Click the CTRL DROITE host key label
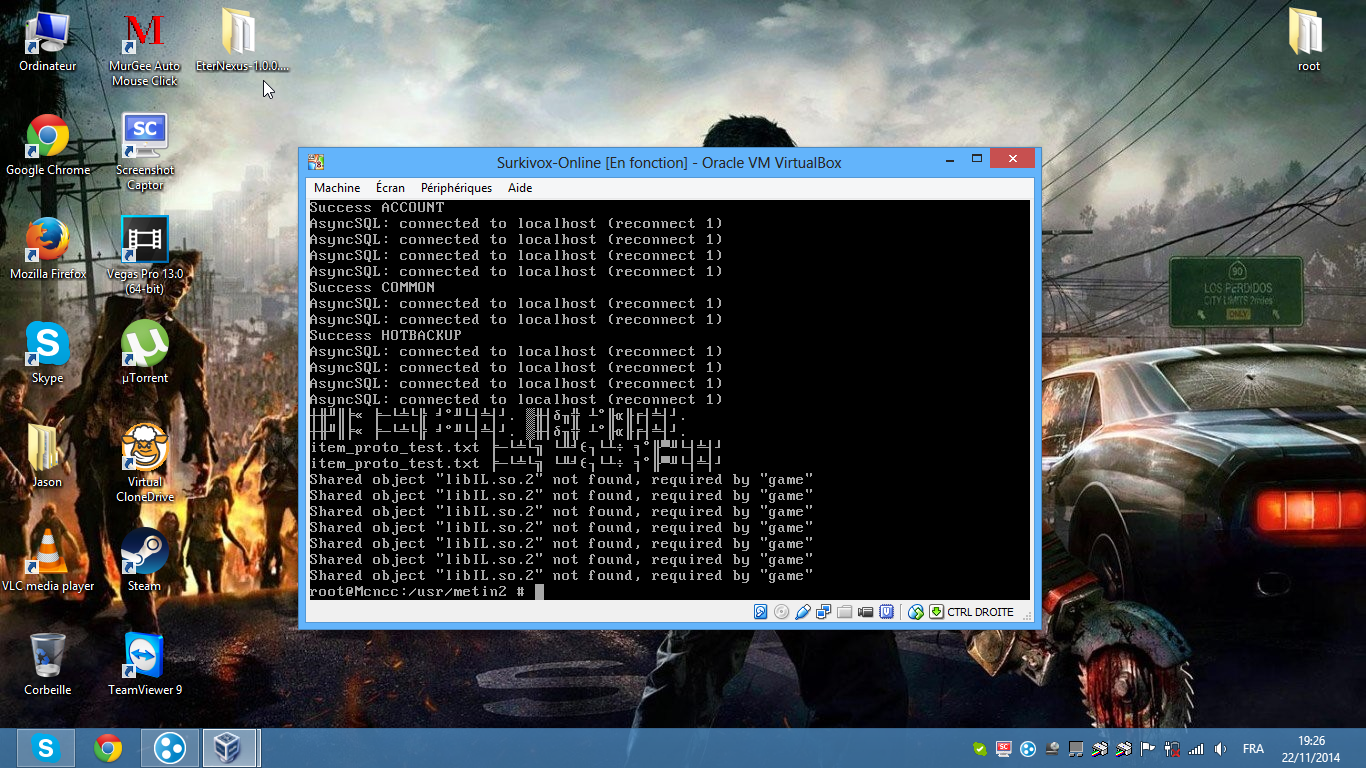The image size is (1366, 768). click(x=980, y=612)
